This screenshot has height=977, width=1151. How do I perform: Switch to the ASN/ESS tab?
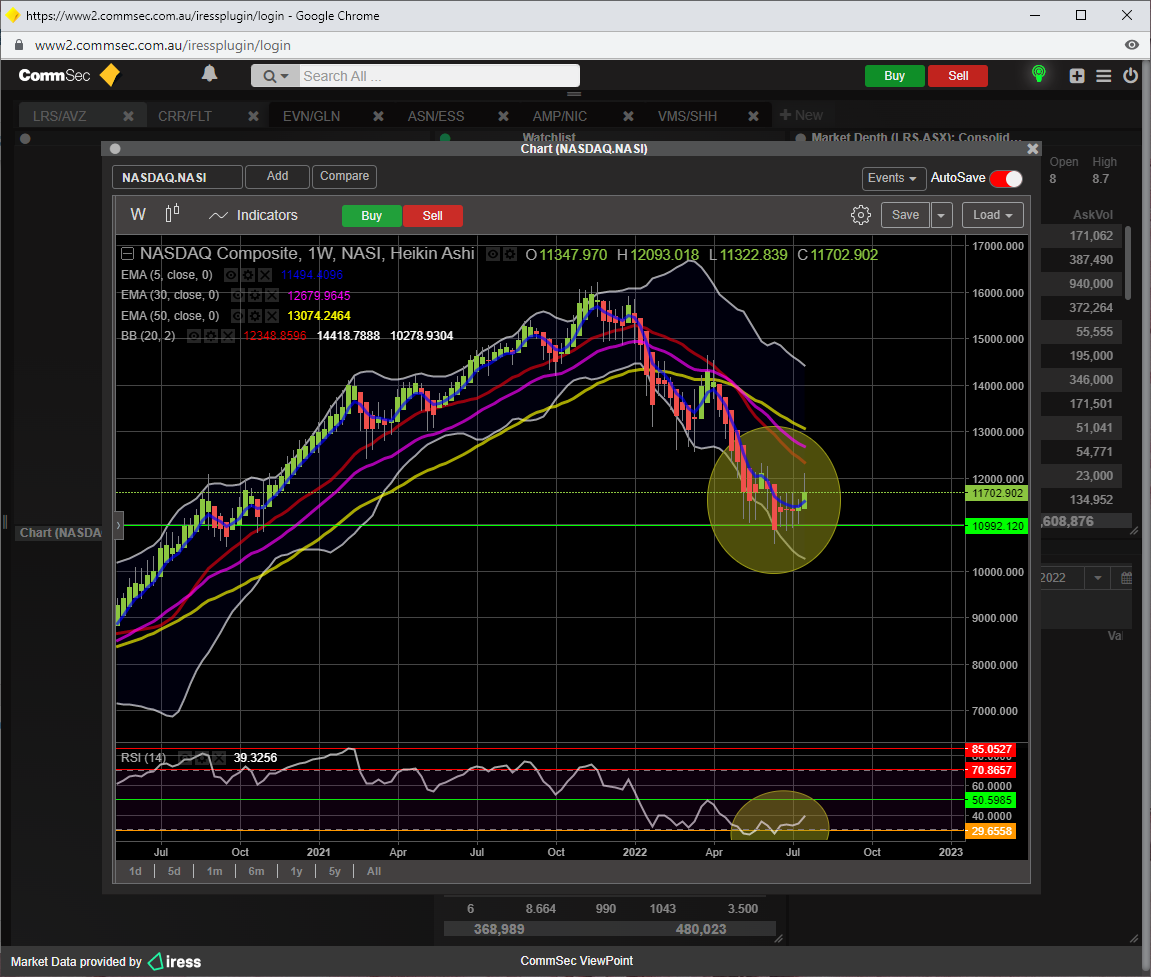(436, 116)
